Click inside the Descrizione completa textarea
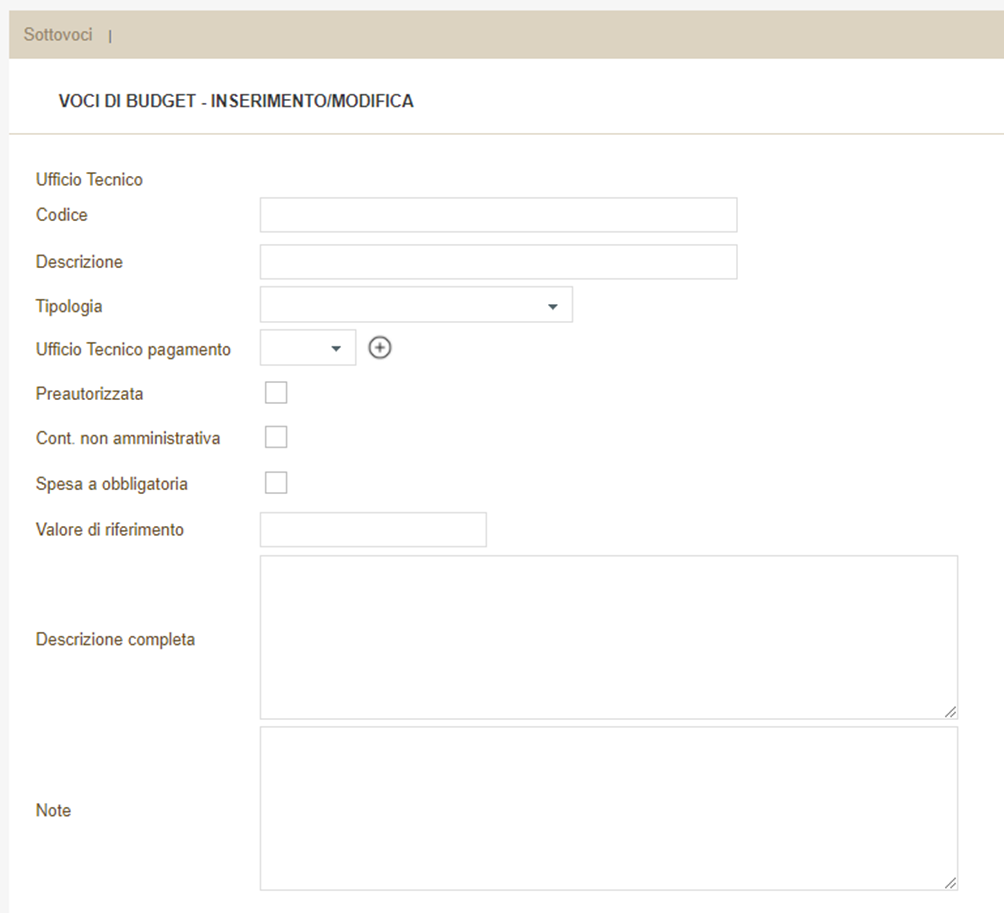1004x913 pixels. point(608,637)
